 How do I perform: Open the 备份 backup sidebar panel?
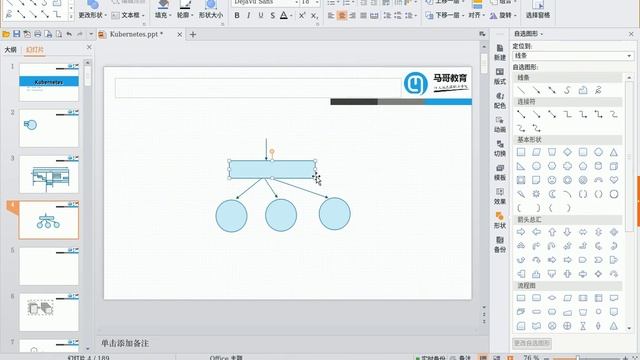click(500, 244)
